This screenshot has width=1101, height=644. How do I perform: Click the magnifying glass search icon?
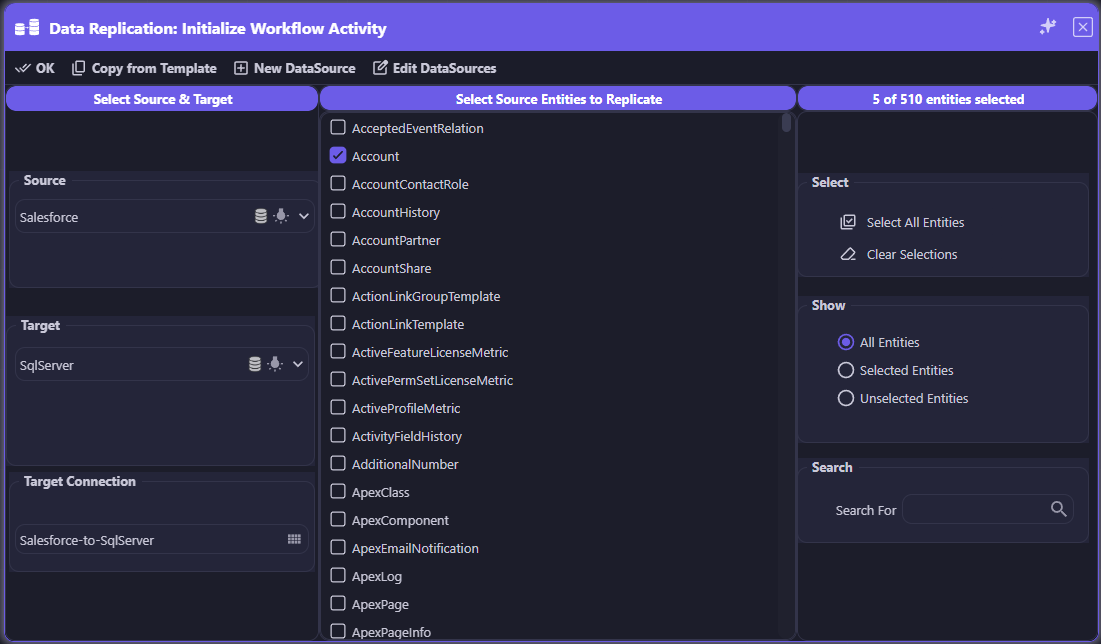[x=1059, y=509]
